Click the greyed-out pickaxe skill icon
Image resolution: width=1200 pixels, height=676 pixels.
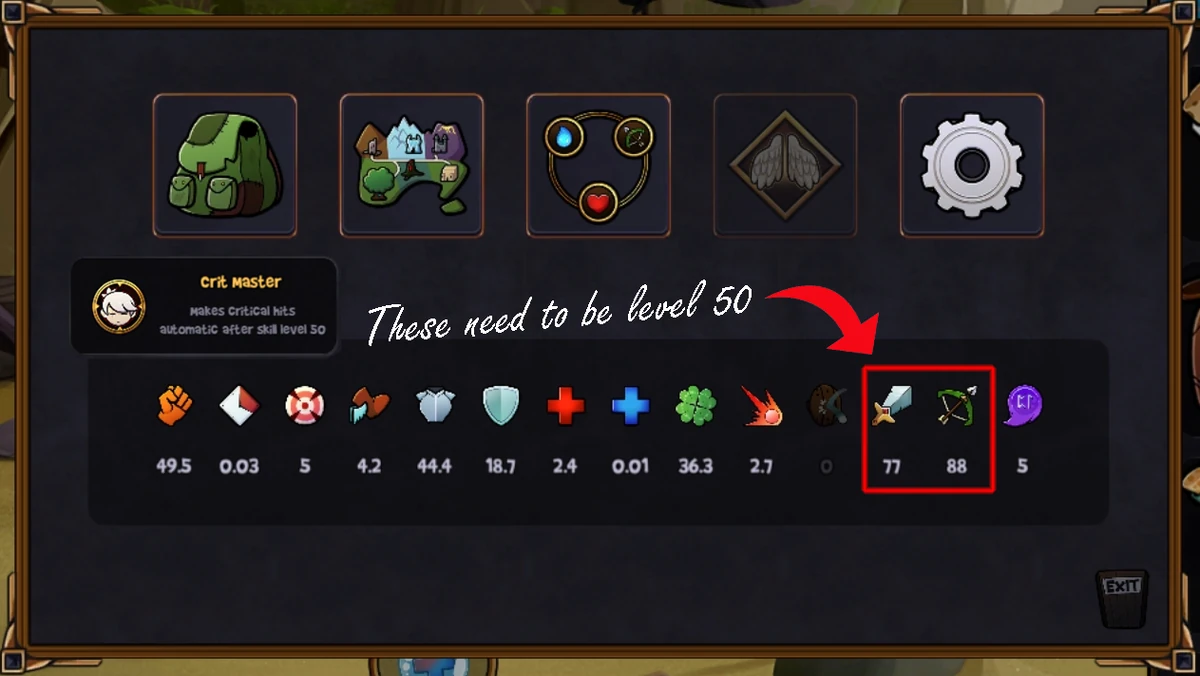coord(826,407)
